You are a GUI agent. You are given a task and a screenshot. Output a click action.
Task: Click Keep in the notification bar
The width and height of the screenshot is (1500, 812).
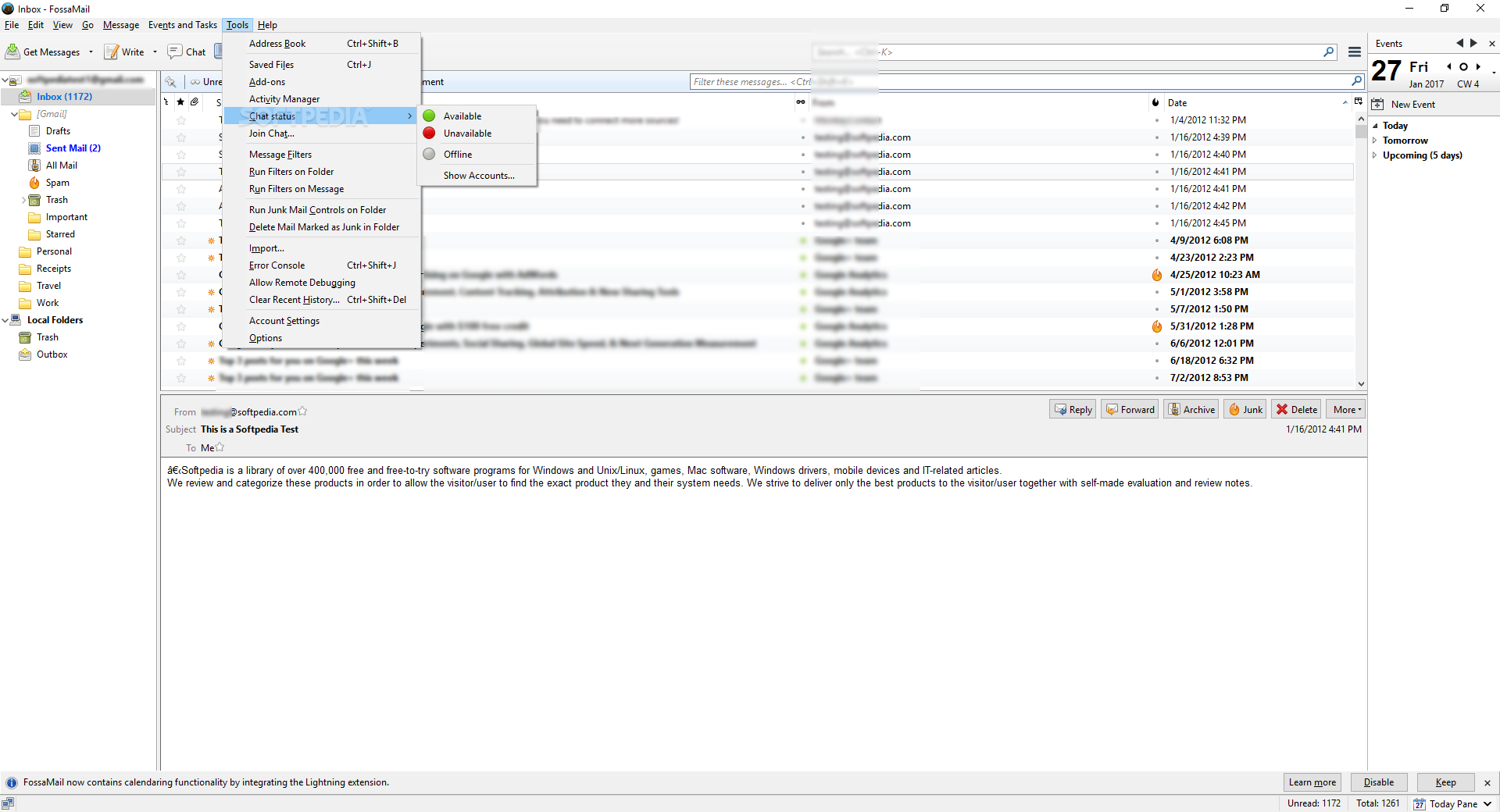coord(1445,782)
